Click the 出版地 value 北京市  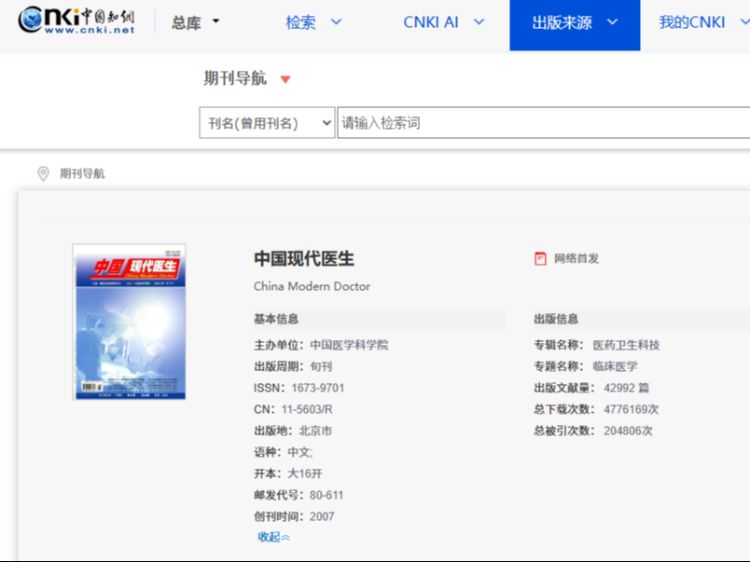(315, 430)
